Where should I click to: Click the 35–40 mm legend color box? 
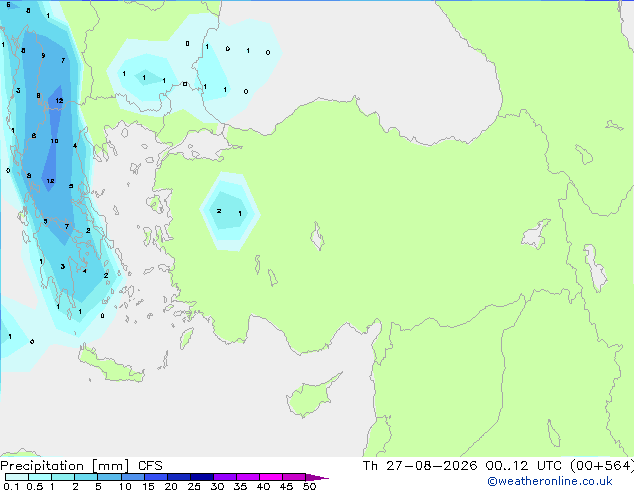[248, 477]
